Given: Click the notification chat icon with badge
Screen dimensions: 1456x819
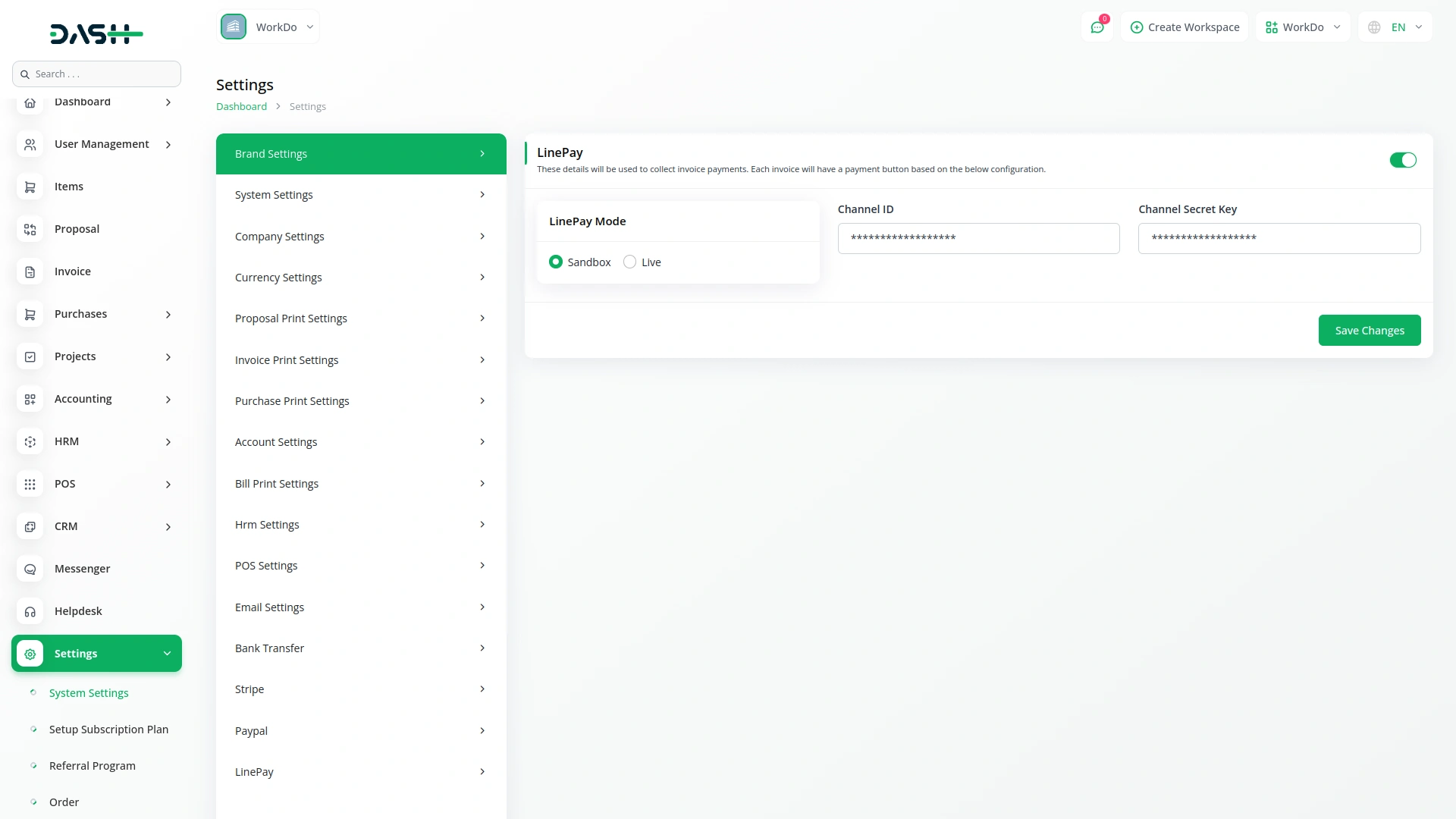Looking at the screenshot, I should (1097, 27).
